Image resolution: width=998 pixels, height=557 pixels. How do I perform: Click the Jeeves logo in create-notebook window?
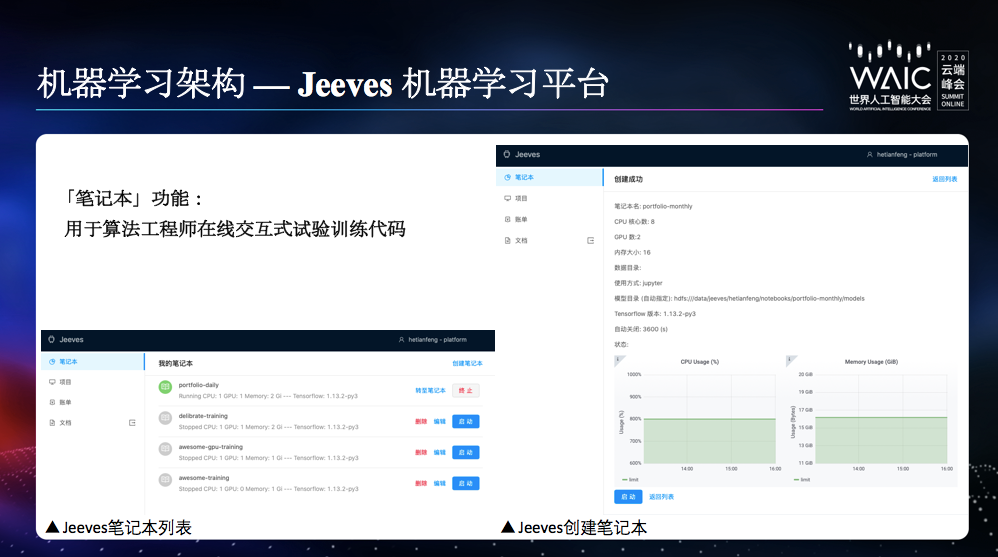[x=522, y=155]
